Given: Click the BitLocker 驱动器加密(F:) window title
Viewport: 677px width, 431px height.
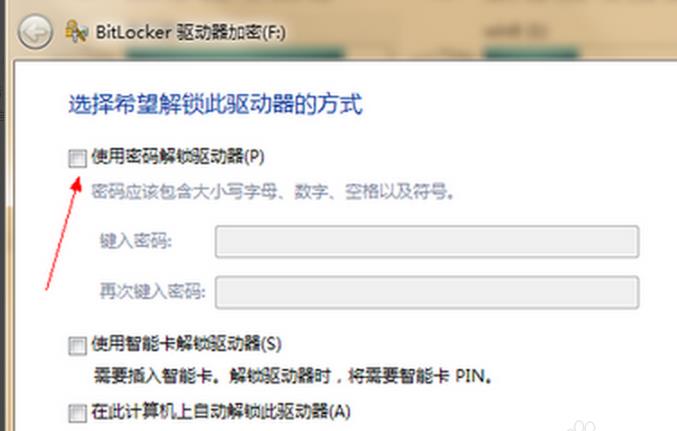Looking at the screenshot, I should (x=190, y=32).
